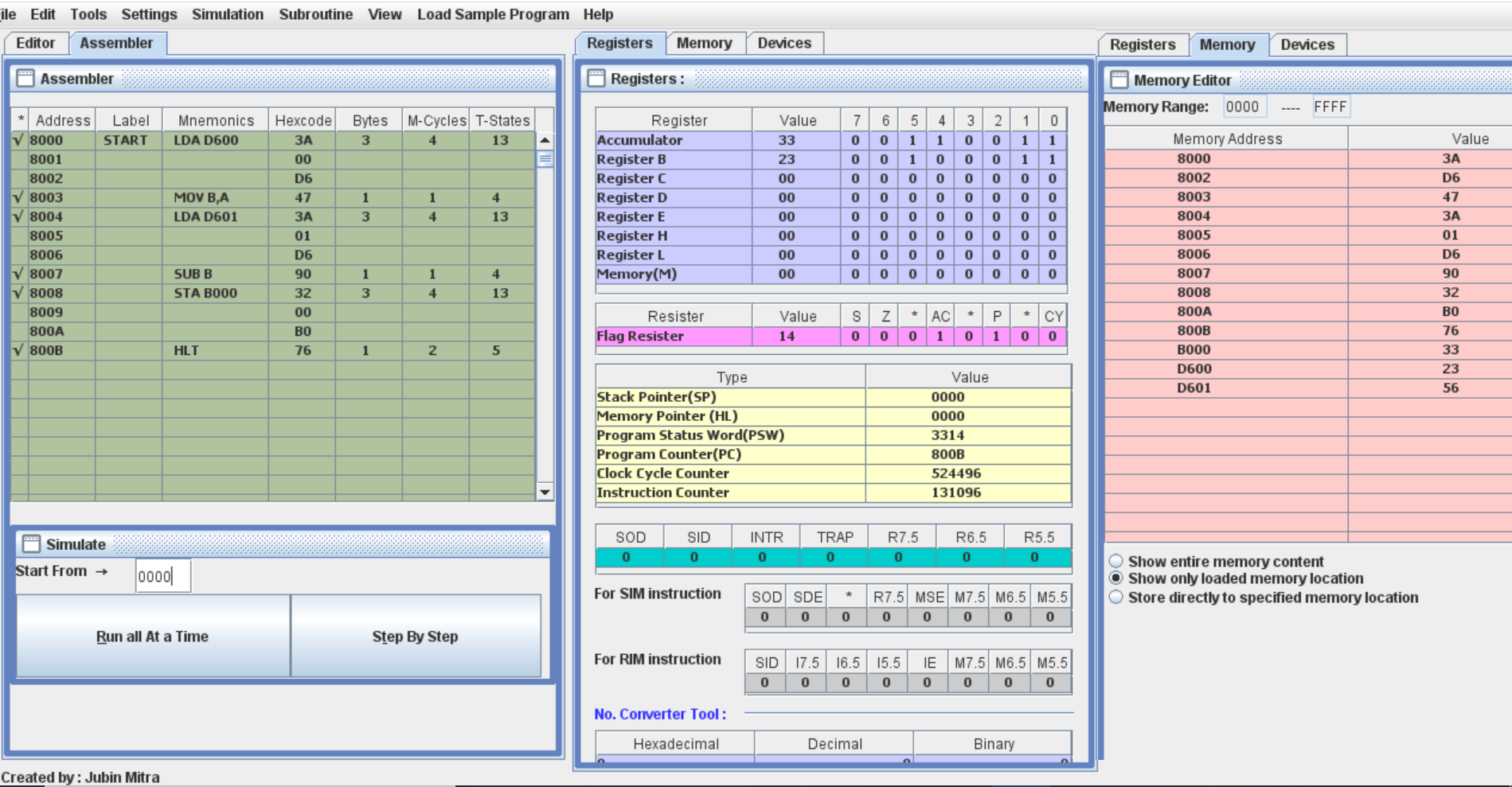Switch to the Devices tab in middle panel
The width and height of the screenshot is (1512, 787).
point(785,43)
